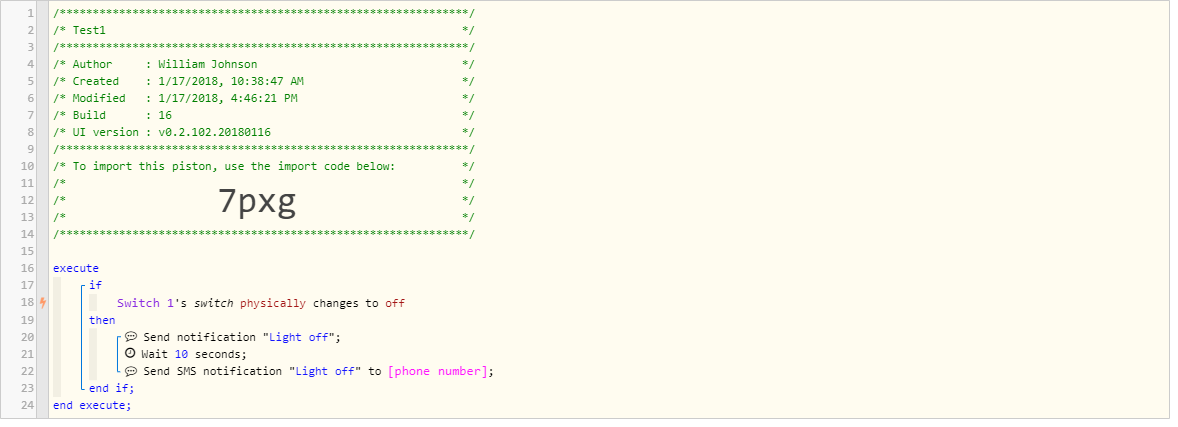Click the clock icon before Wait 10 seconds
This screenshot has height=427, width=1178.
(x=130, y=353)
